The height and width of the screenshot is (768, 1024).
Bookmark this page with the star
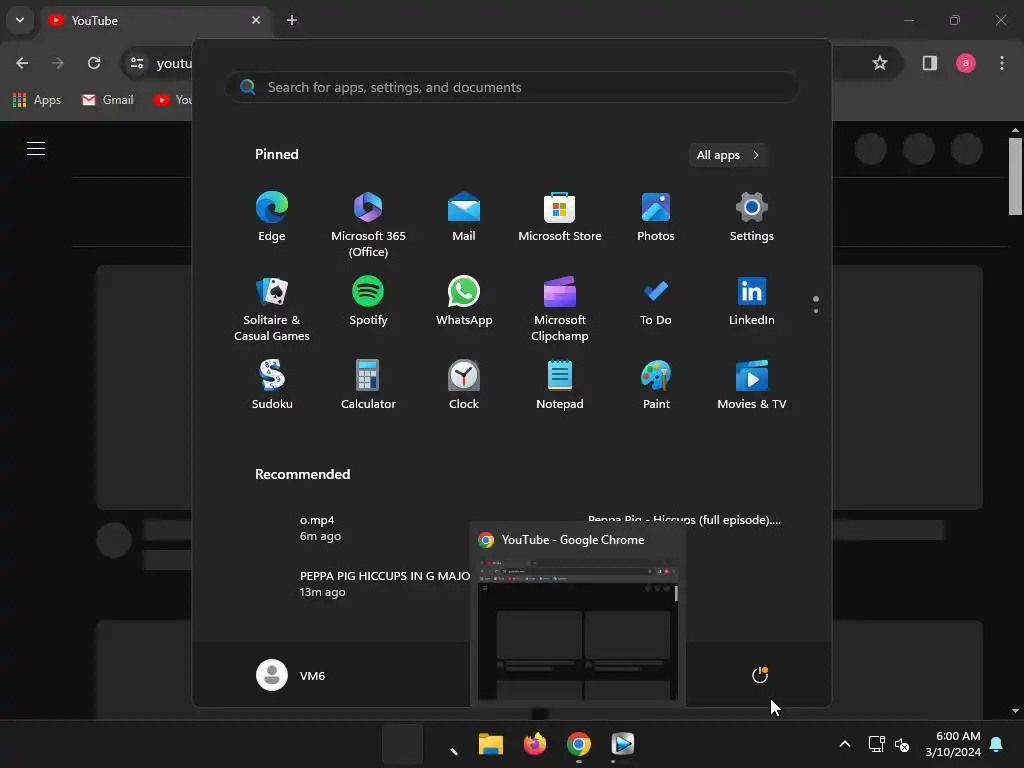click(880, 63)
